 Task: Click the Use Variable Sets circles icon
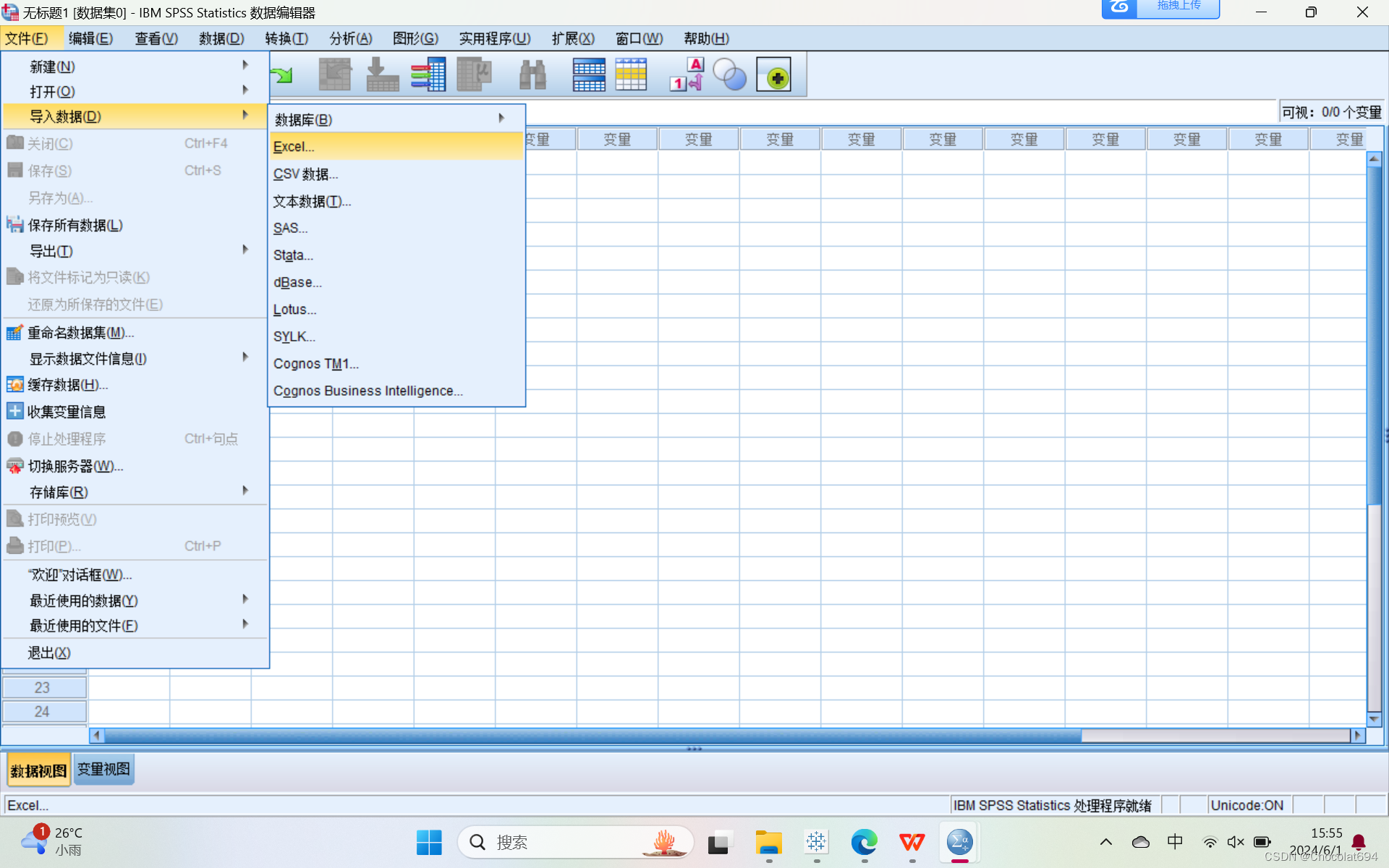pyautogui.click(x=729, y=75)
